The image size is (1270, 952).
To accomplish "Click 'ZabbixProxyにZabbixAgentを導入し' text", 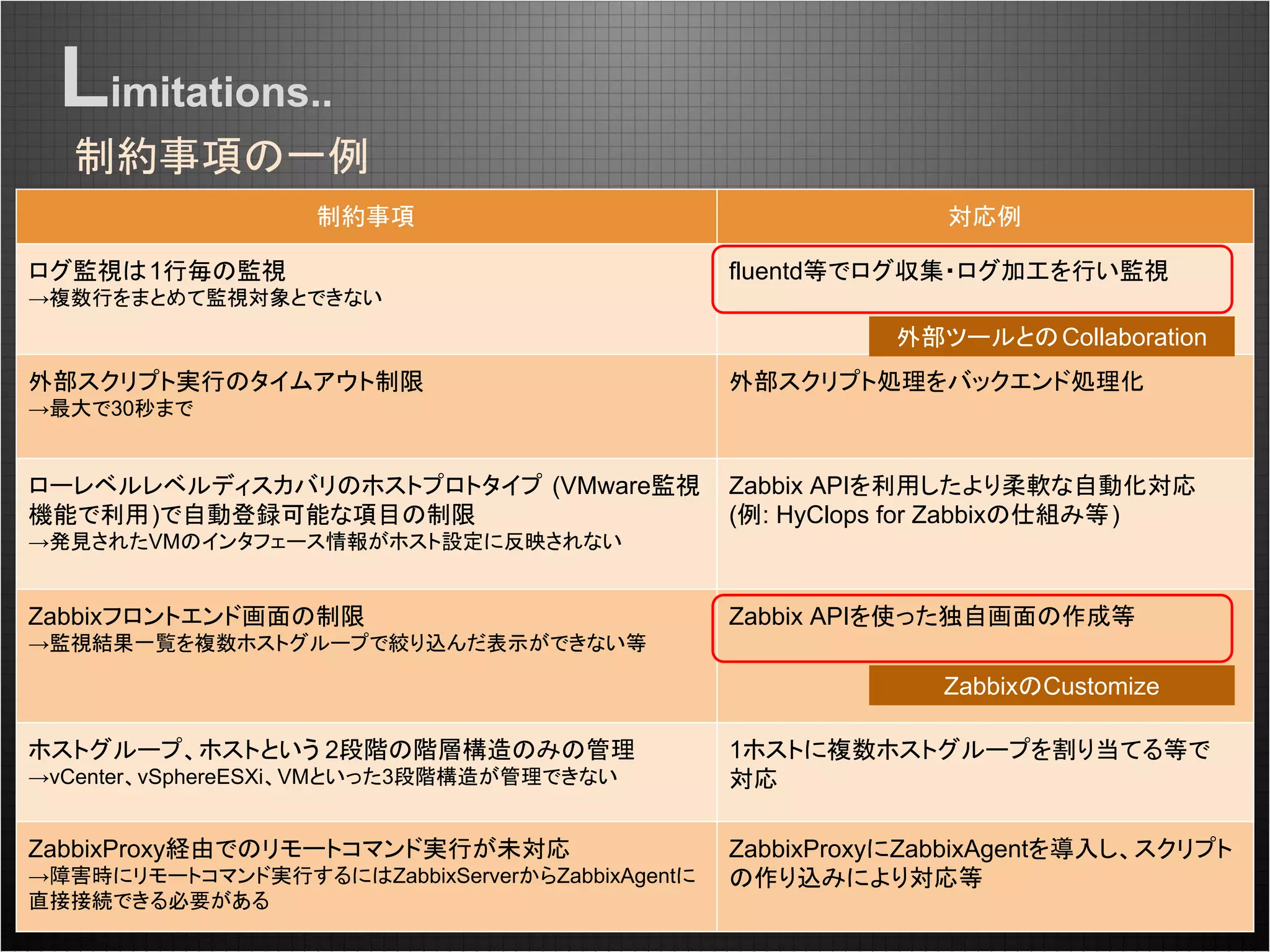I will pyautogui.click(x=980, y=848).
